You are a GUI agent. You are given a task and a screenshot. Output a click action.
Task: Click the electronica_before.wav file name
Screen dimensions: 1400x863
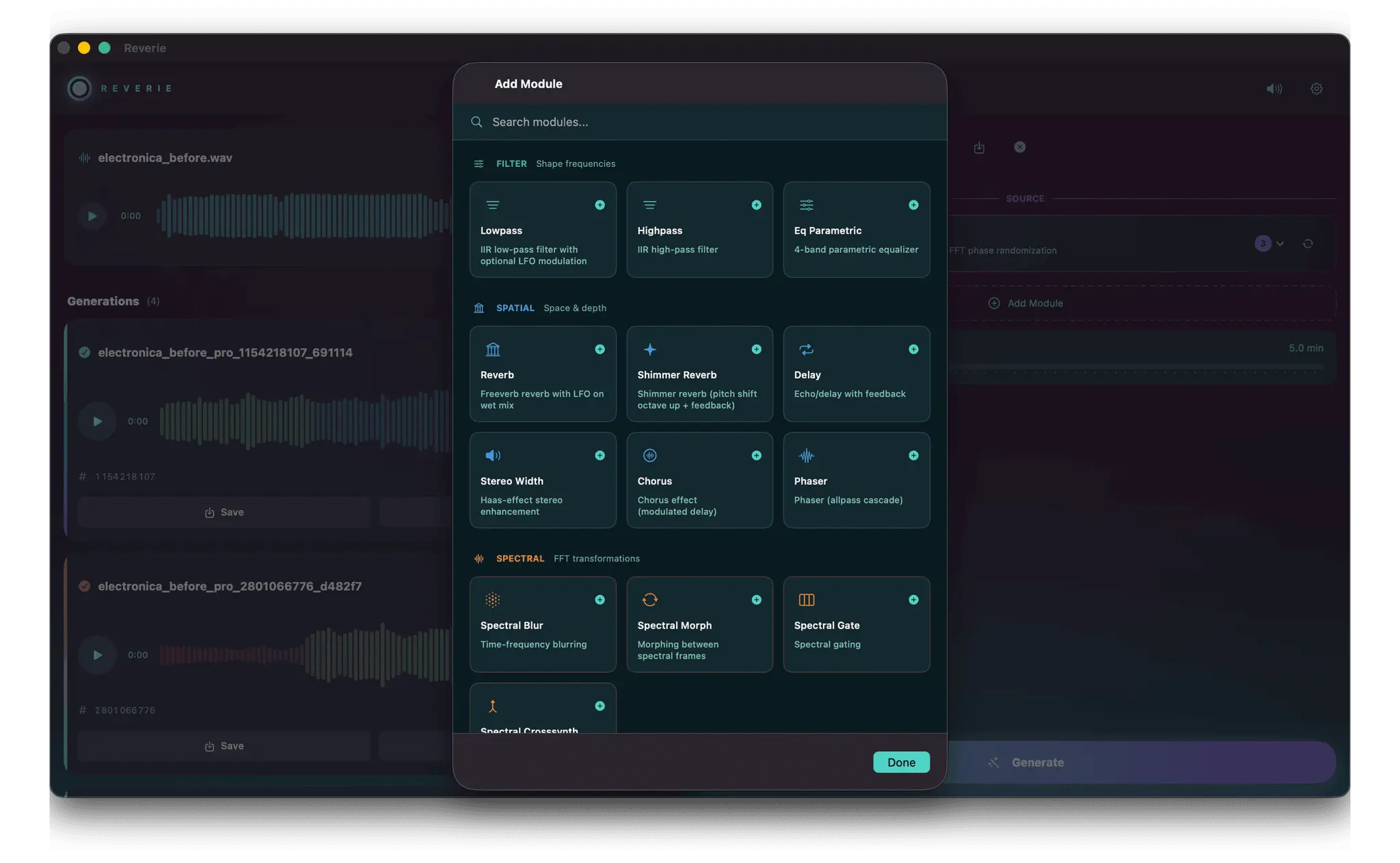click(x=165, y=158)
